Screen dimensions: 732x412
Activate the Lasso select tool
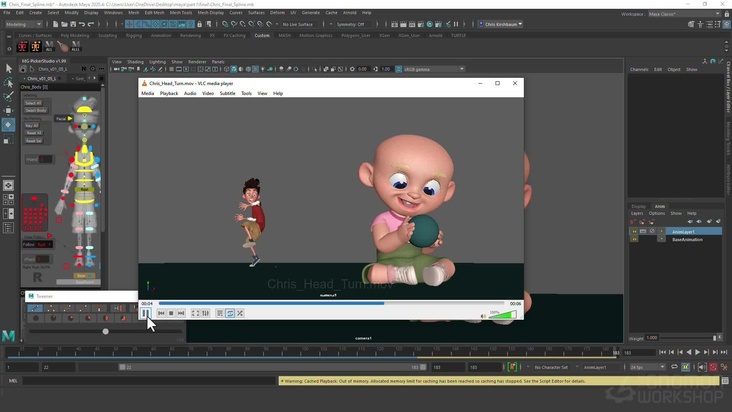click(9, 82)
